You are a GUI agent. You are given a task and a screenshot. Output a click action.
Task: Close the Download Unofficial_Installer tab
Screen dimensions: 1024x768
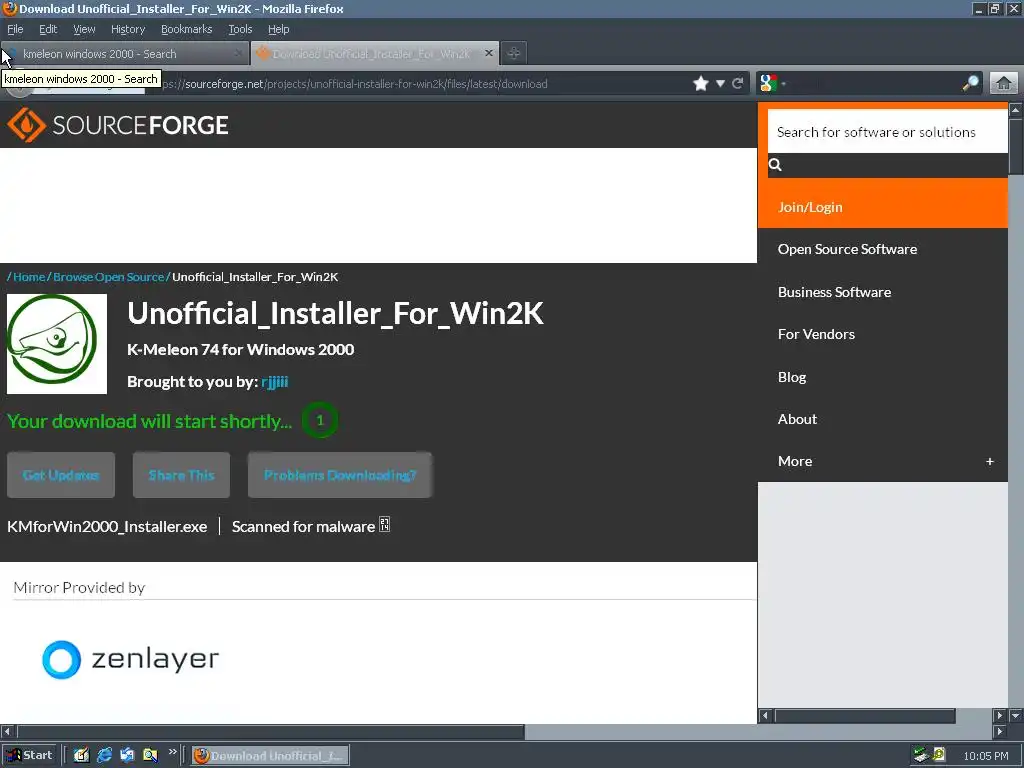point(488,54)
